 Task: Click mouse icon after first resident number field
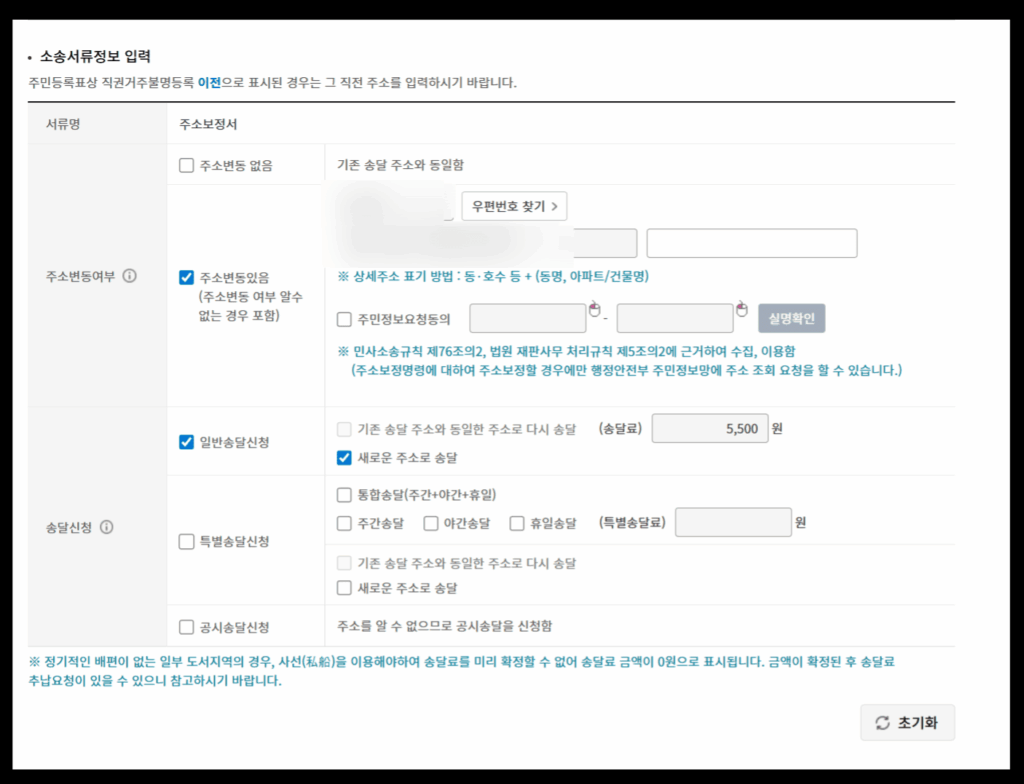(x=594, y=309)
